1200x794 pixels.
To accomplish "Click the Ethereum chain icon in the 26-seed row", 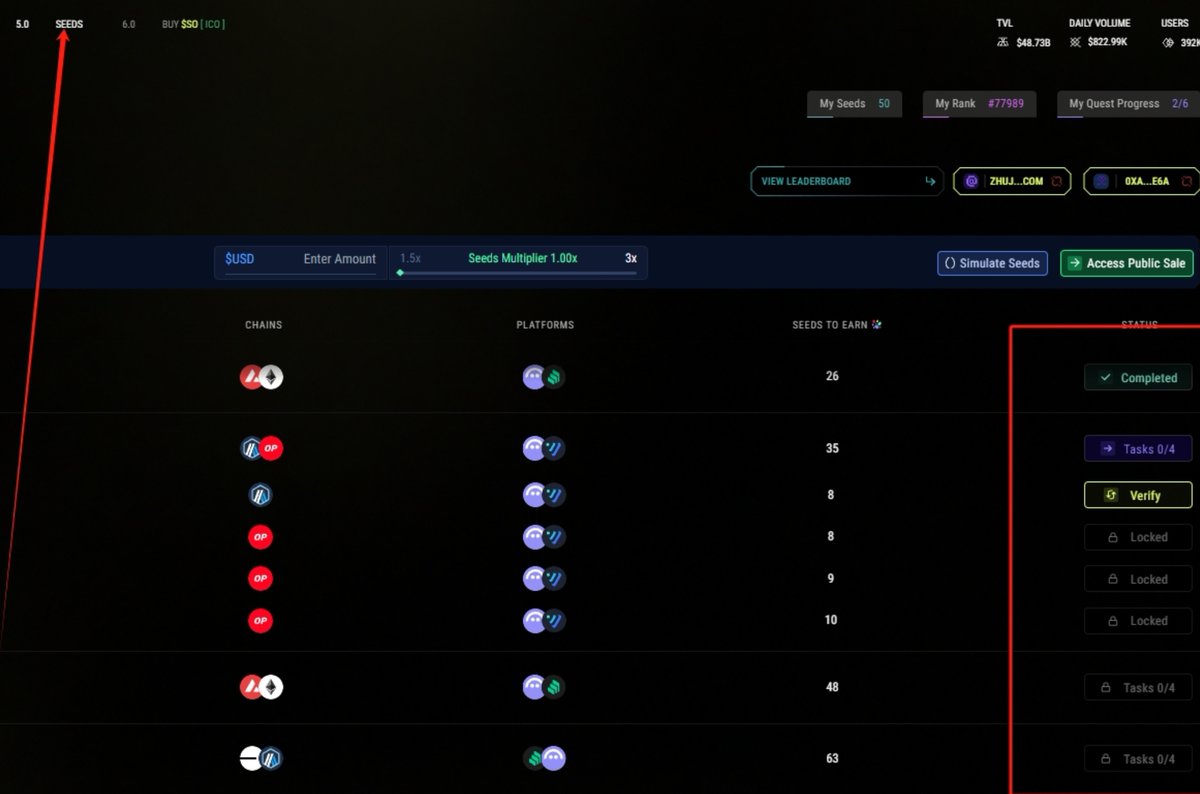I will coord(271,377).
